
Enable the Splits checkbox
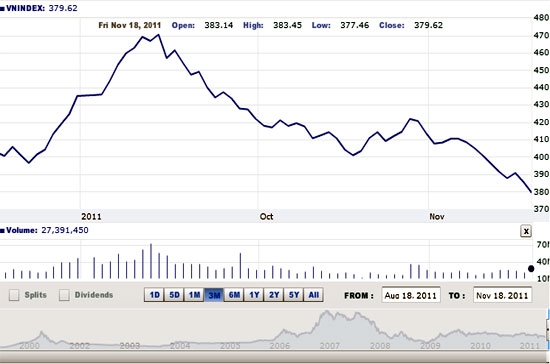point(14,295)
